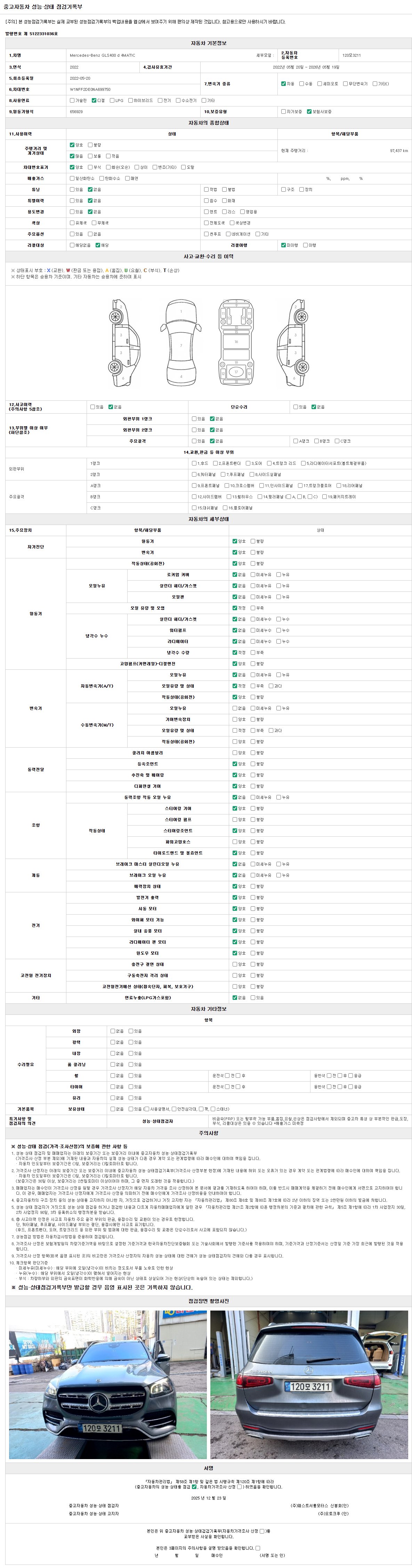412x1568 pixels.
Task: Check the 가솔린 fuel checkbox
Action: 72,101
